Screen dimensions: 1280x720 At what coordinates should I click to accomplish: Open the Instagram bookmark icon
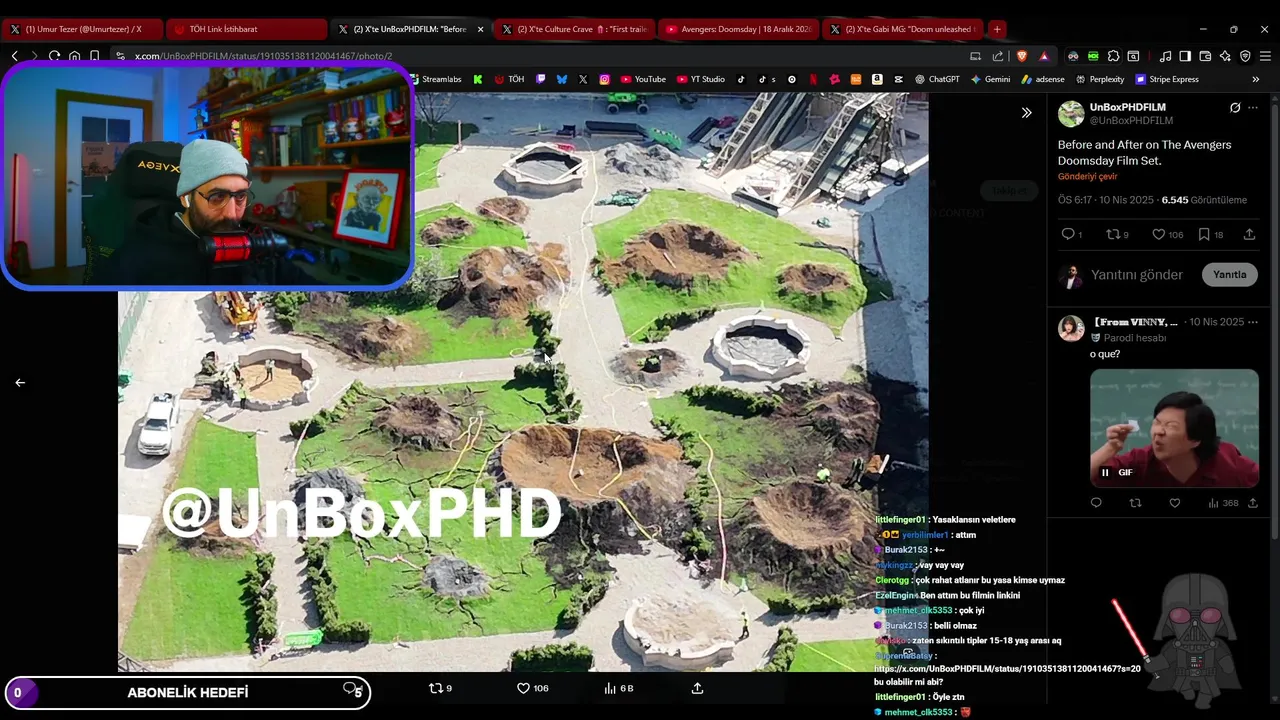click(x=605, y=79)
